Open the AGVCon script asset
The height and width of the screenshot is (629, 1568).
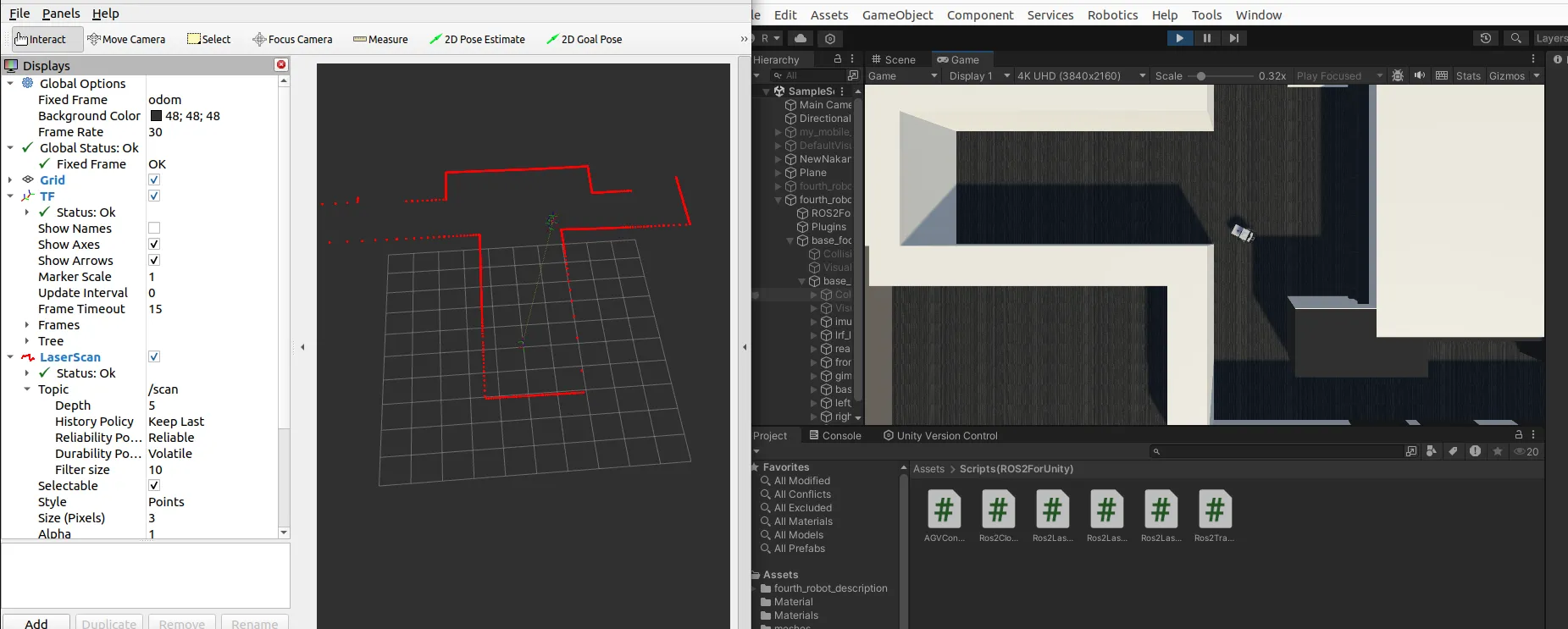coord(944,510)
